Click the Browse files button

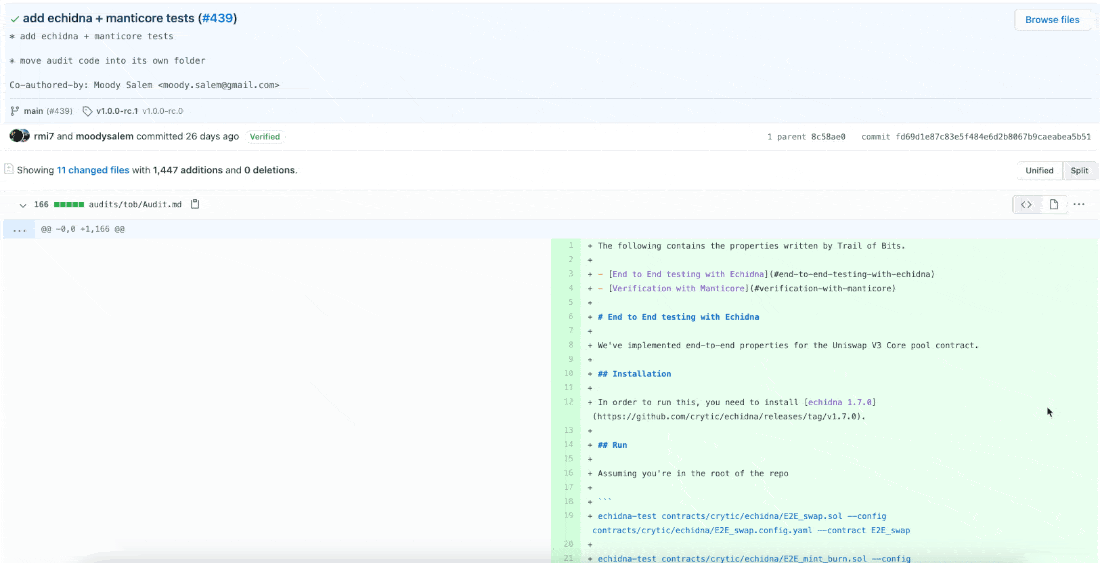pos(1052,20)
